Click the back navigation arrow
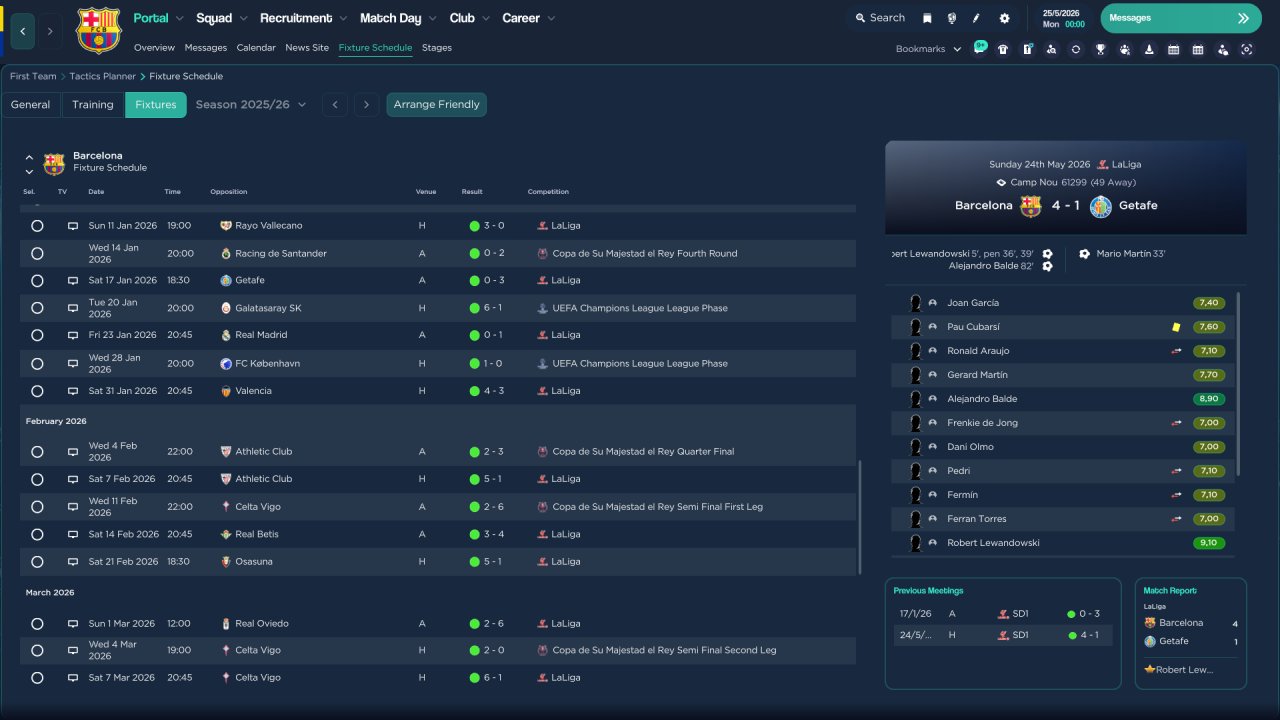The width and height of the screenshot is (1280, 720). [x=22, y=31]
